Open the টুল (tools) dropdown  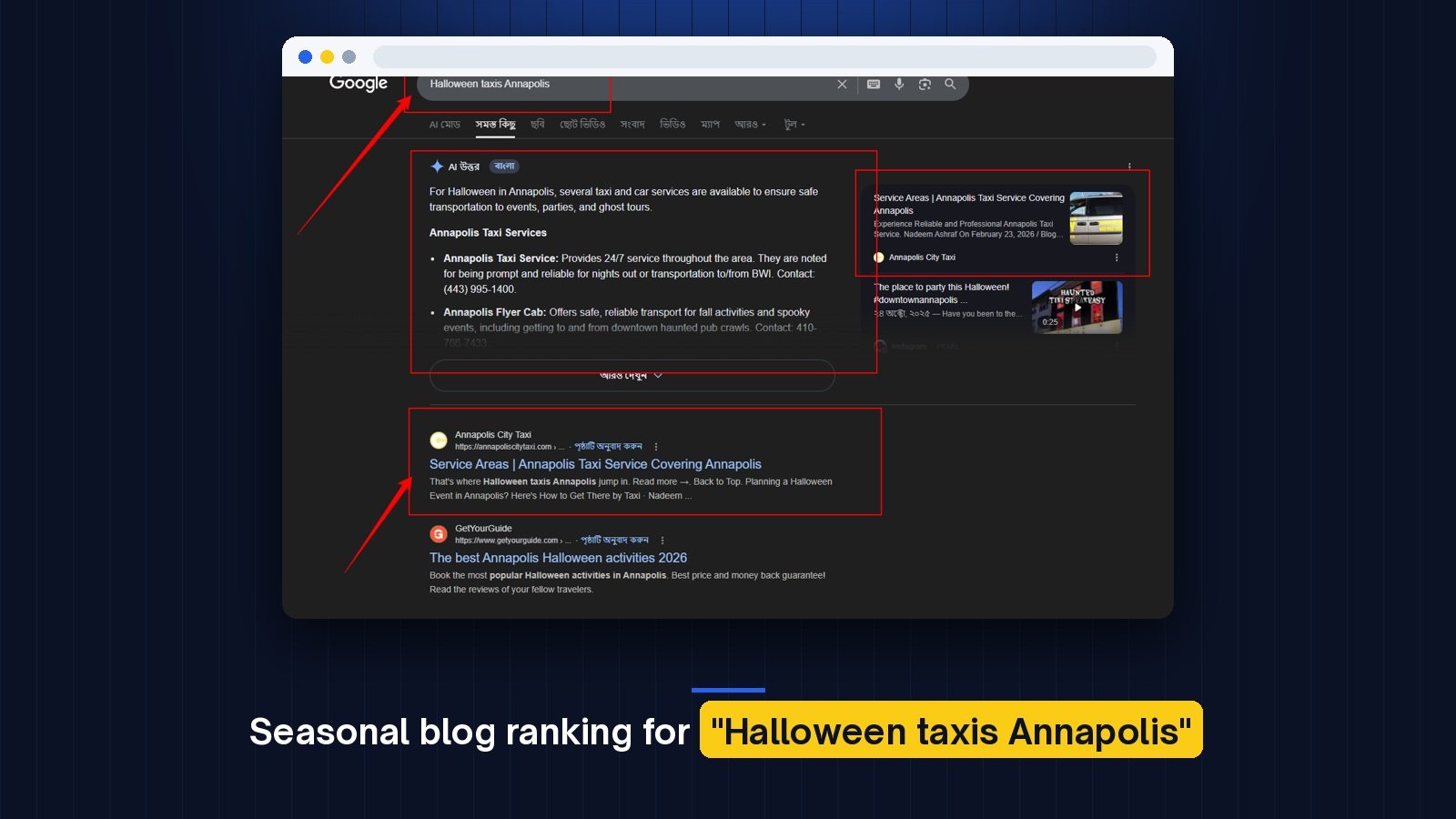point(794,125)
